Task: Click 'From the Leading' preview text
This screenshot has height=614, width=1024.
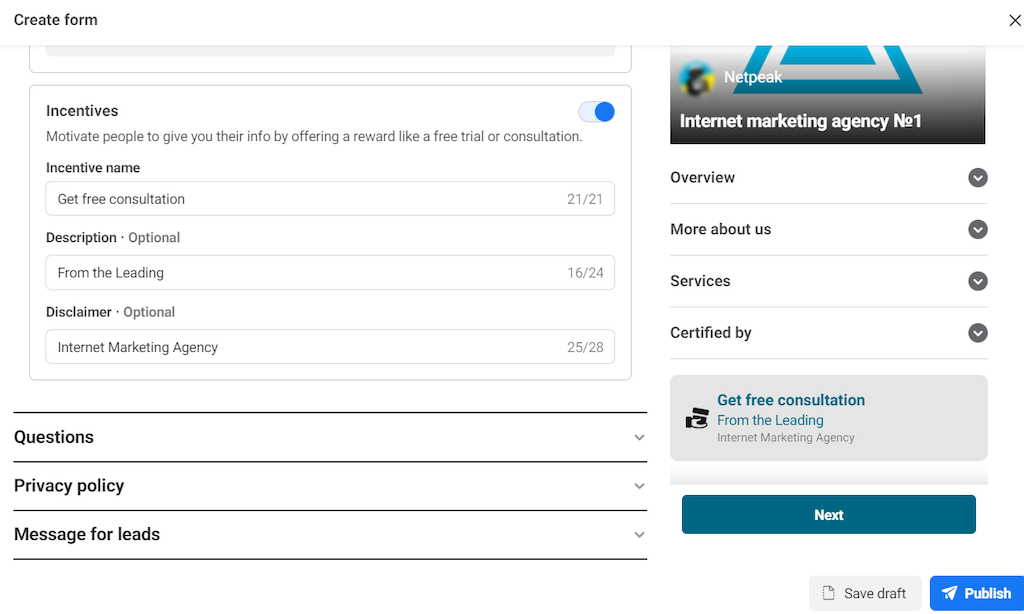Action: 770,420
